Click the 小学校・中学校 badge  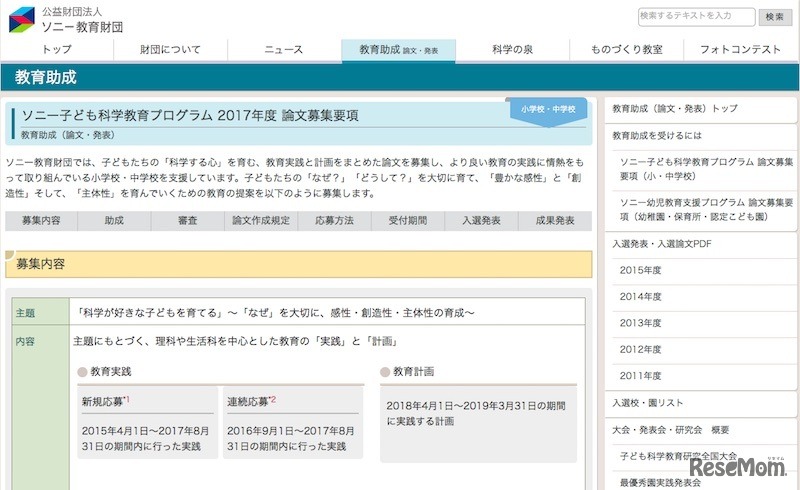(548, 110)
